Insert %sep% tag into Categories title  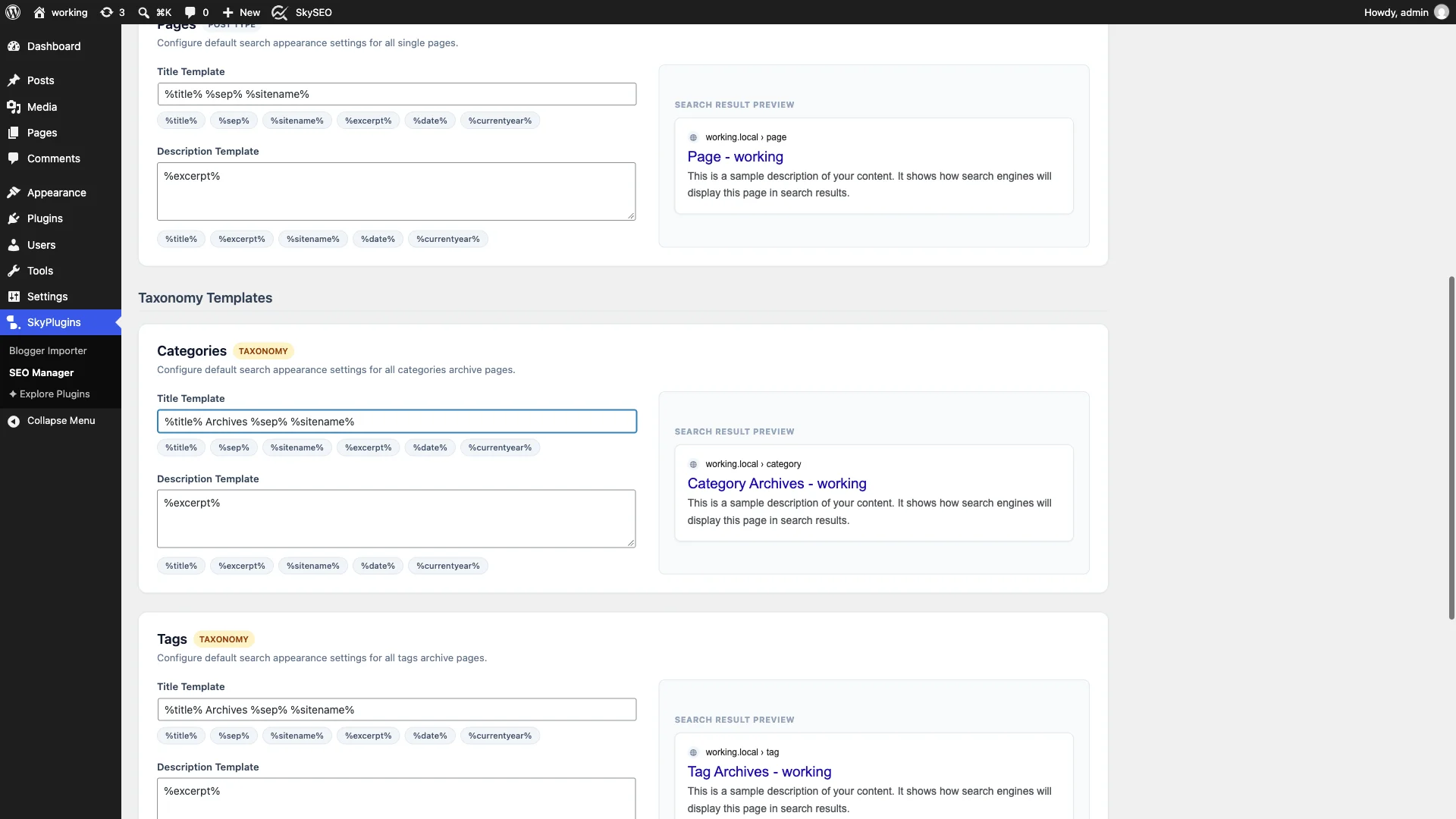(x=234, y=447)
